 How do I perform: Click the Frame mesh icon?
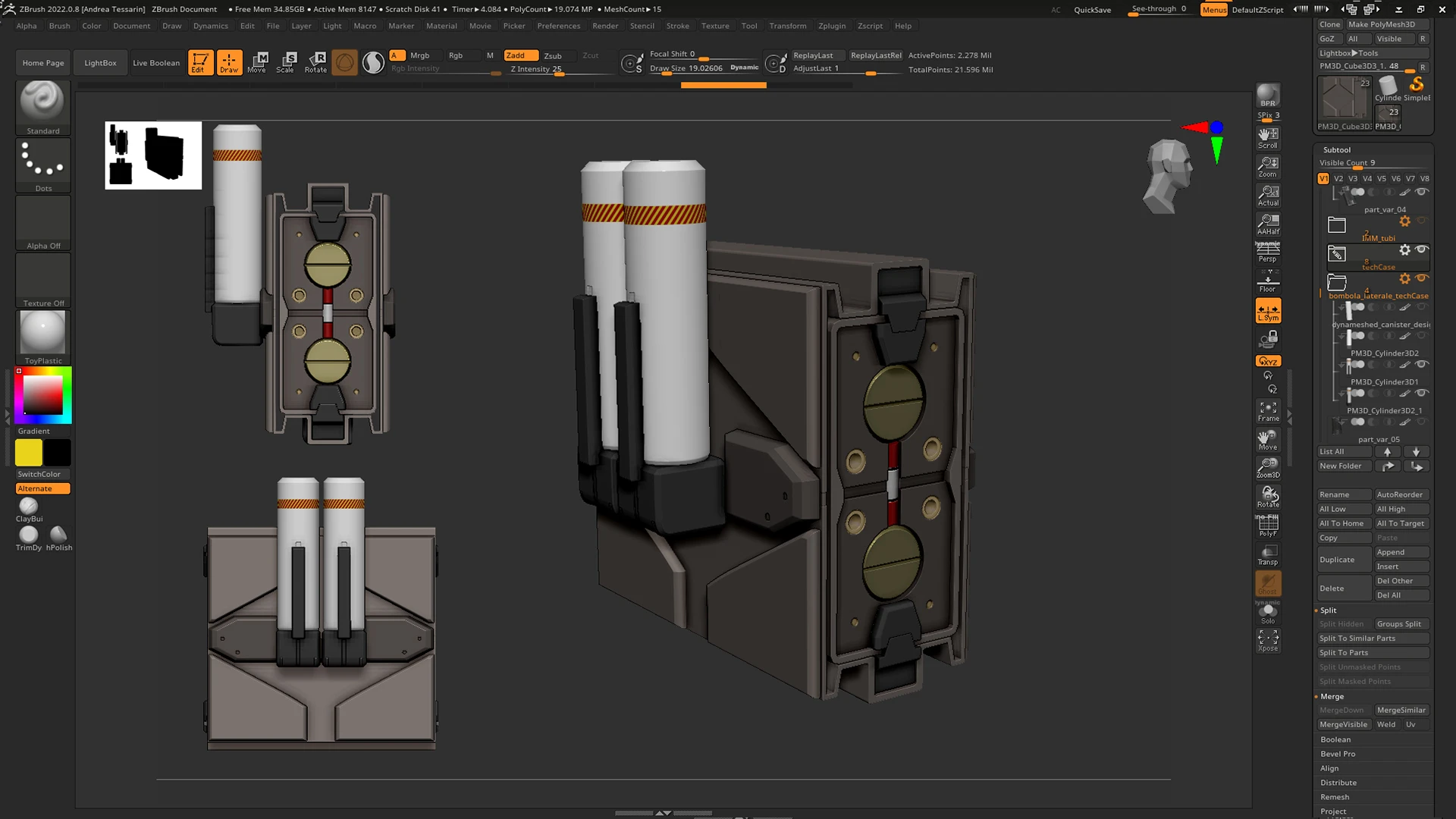point(1268,411)
